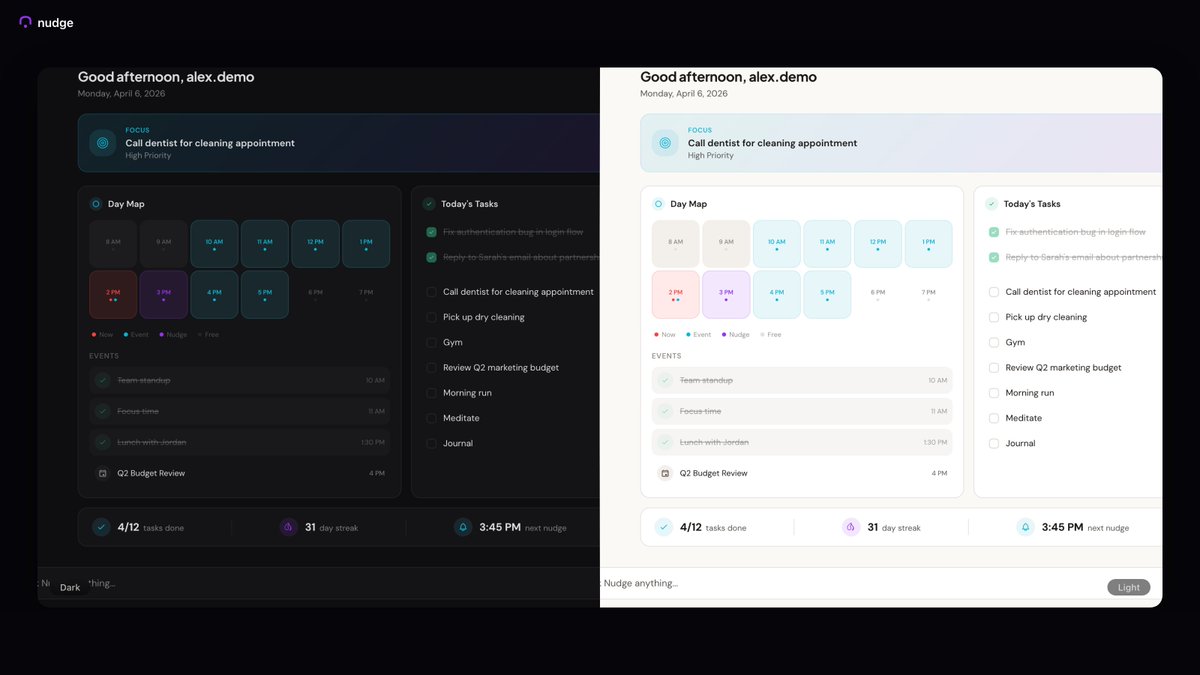Image resolution: width=1200 pixels, height=675 pixels.
Task: Check Pick up dry cleaning in dark panel
Action: tap(432, 317)
